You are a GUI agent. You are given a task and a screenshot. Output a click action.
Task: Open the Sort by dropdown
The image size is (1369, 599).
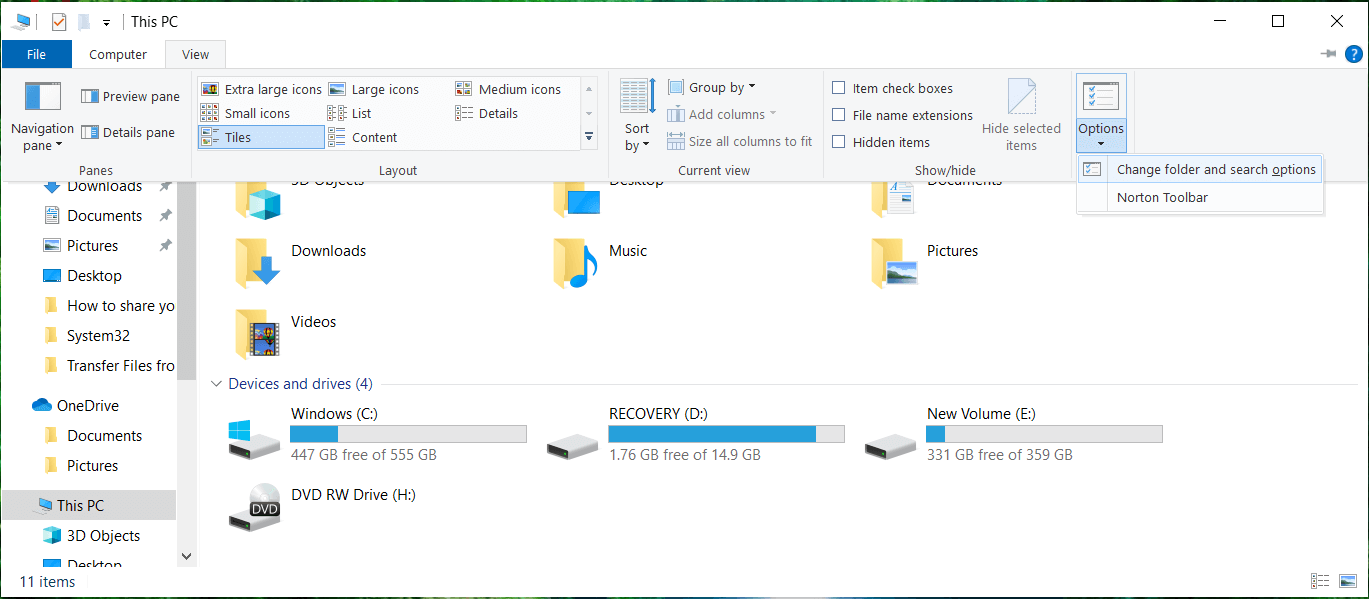coord(636,115)
